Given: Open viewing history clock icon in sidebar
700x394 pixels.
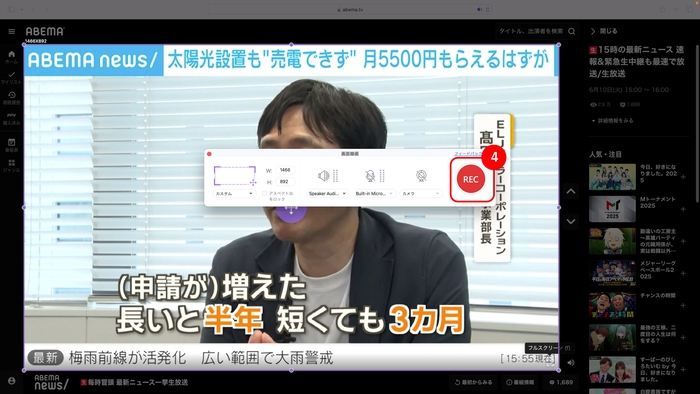Looking at the screenshot, I should [x=12, y=98].
